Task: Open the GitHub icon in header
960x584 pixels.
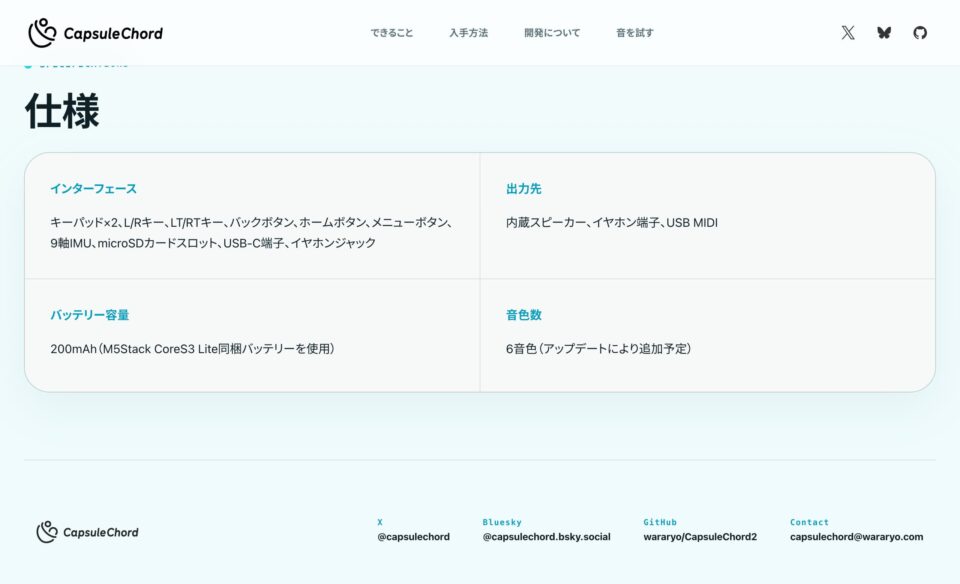Action: pyautogui.click(x=920, y=32)
